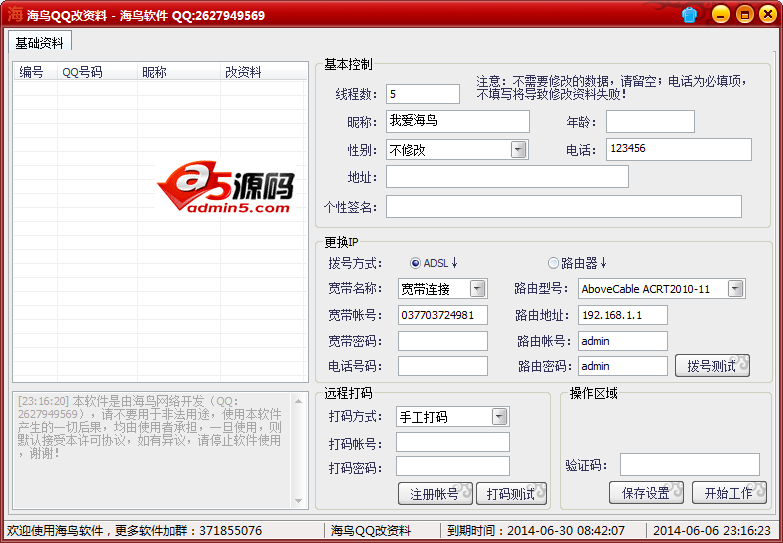This screenshot has width=783, height=543.
Task: Click the 电话号码 input field
Action: pos(443,366)
